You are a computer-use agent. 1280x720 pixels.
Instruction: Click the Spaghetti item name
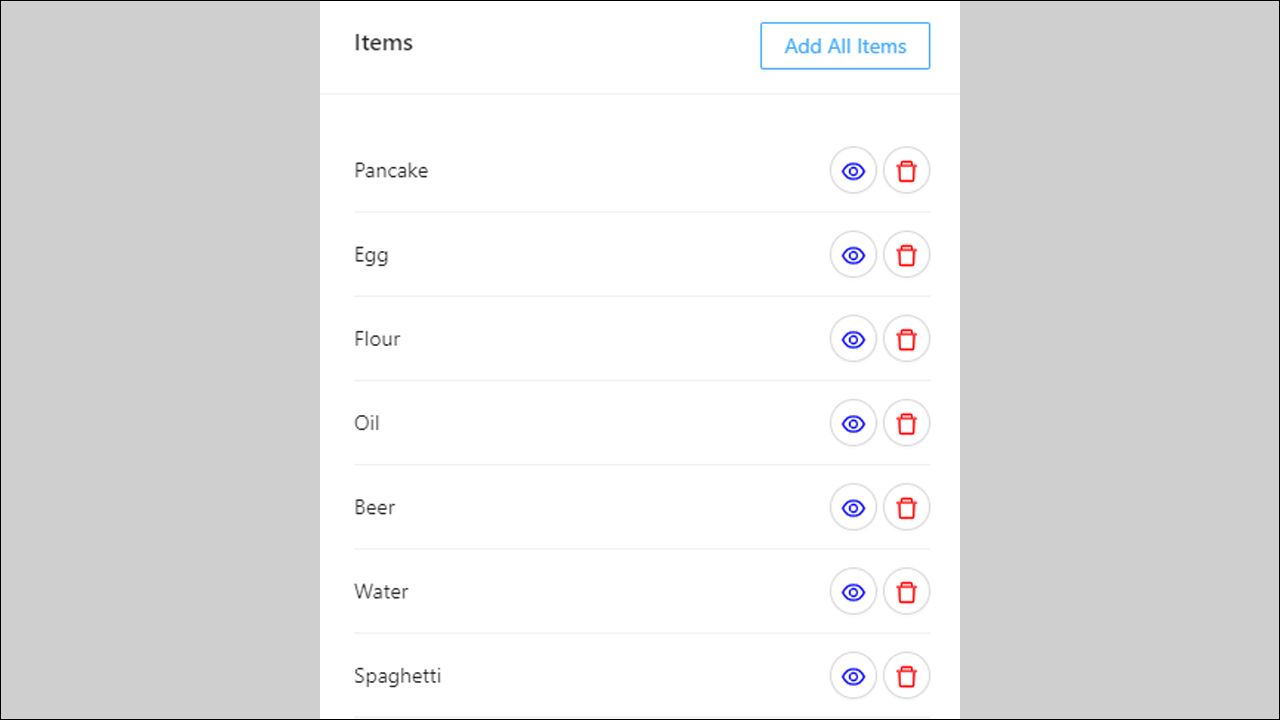click(397, 676)
